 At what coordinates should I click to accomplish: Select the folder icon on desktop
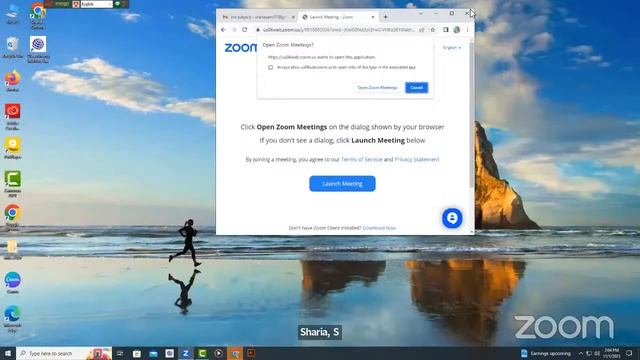pos(13,249)
